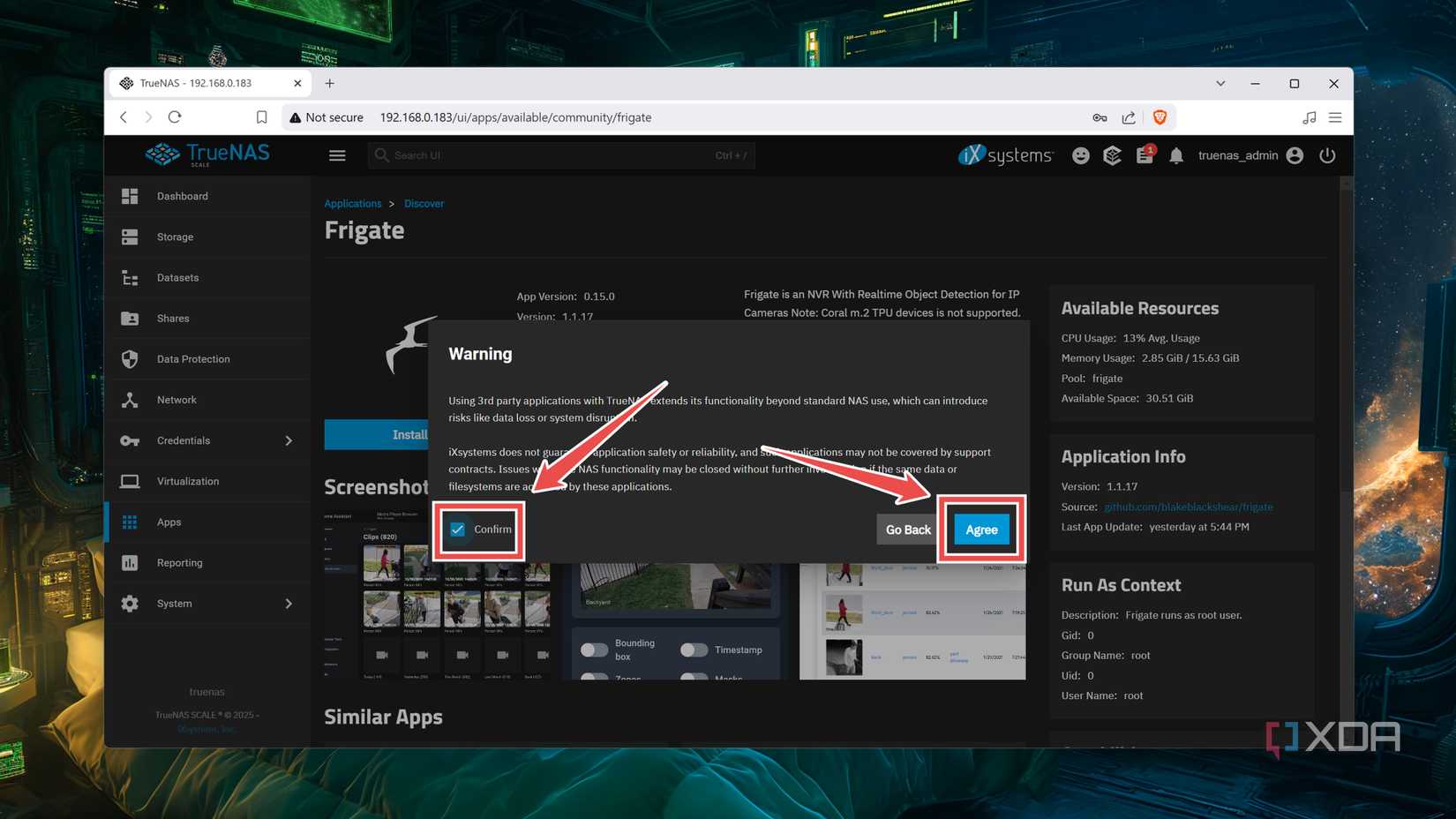Open the rightmost events list screenshot thumbnail
This screenshot has height=819, width=1456.
tap(912, 621)
